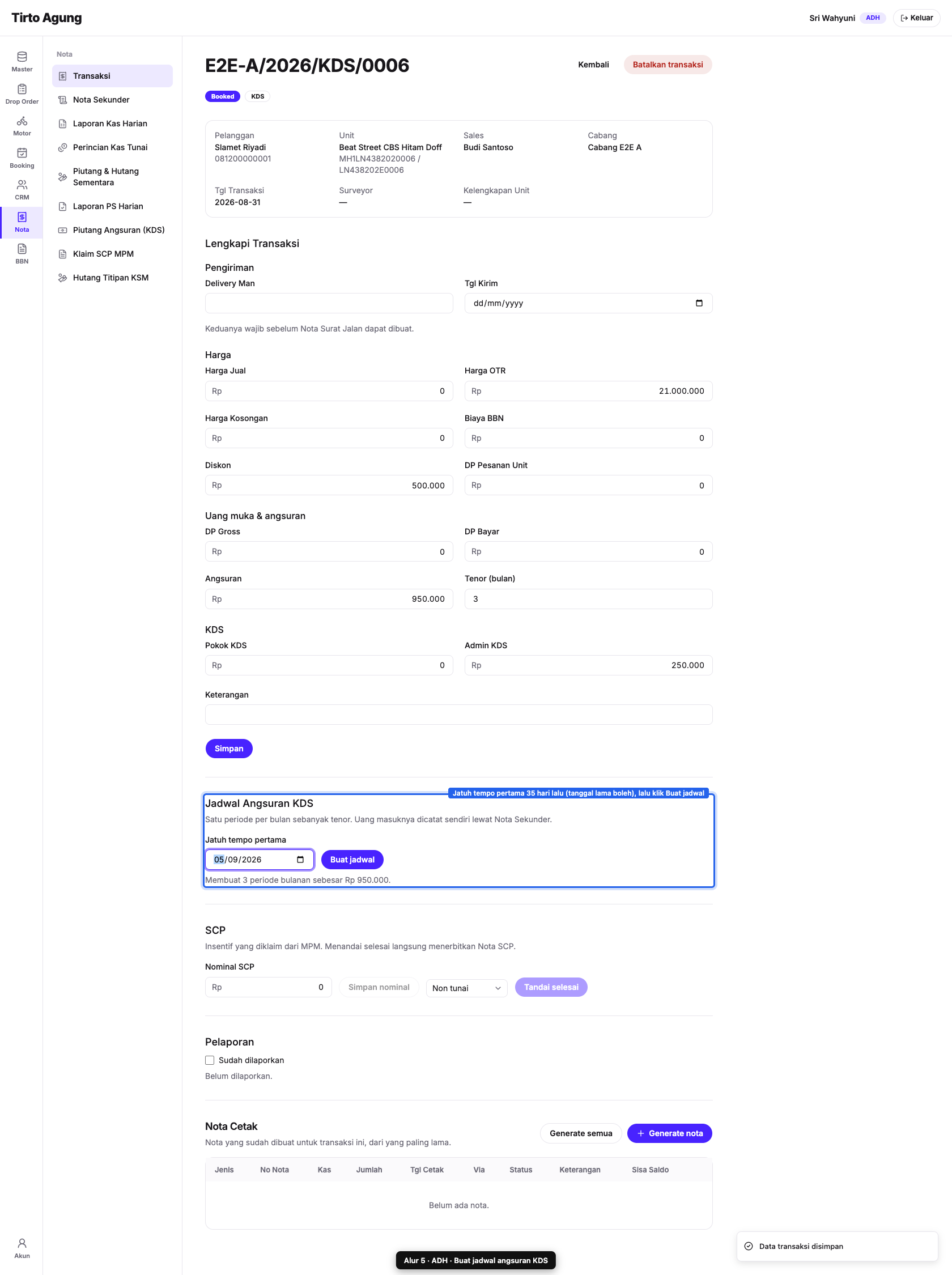Tick the Sudah dilaporkan checkbox
This screenshot has width=952, height=1275.
point(210,1060)
